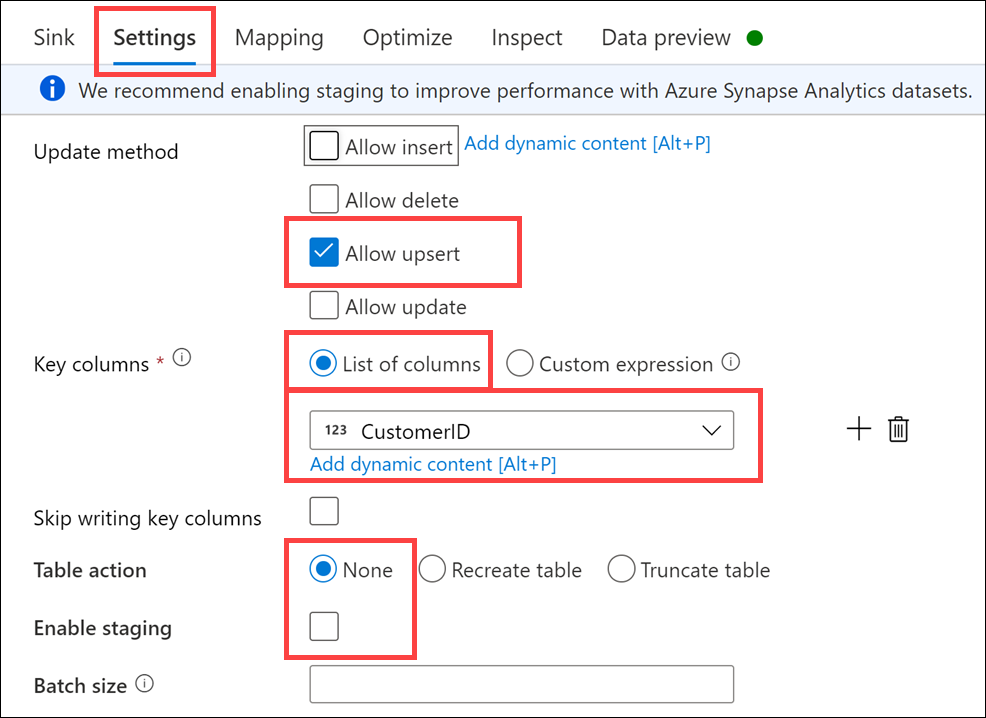The image size is (986, 718).
Task: Open the Inspect tab
Action: tap(527, 38)
